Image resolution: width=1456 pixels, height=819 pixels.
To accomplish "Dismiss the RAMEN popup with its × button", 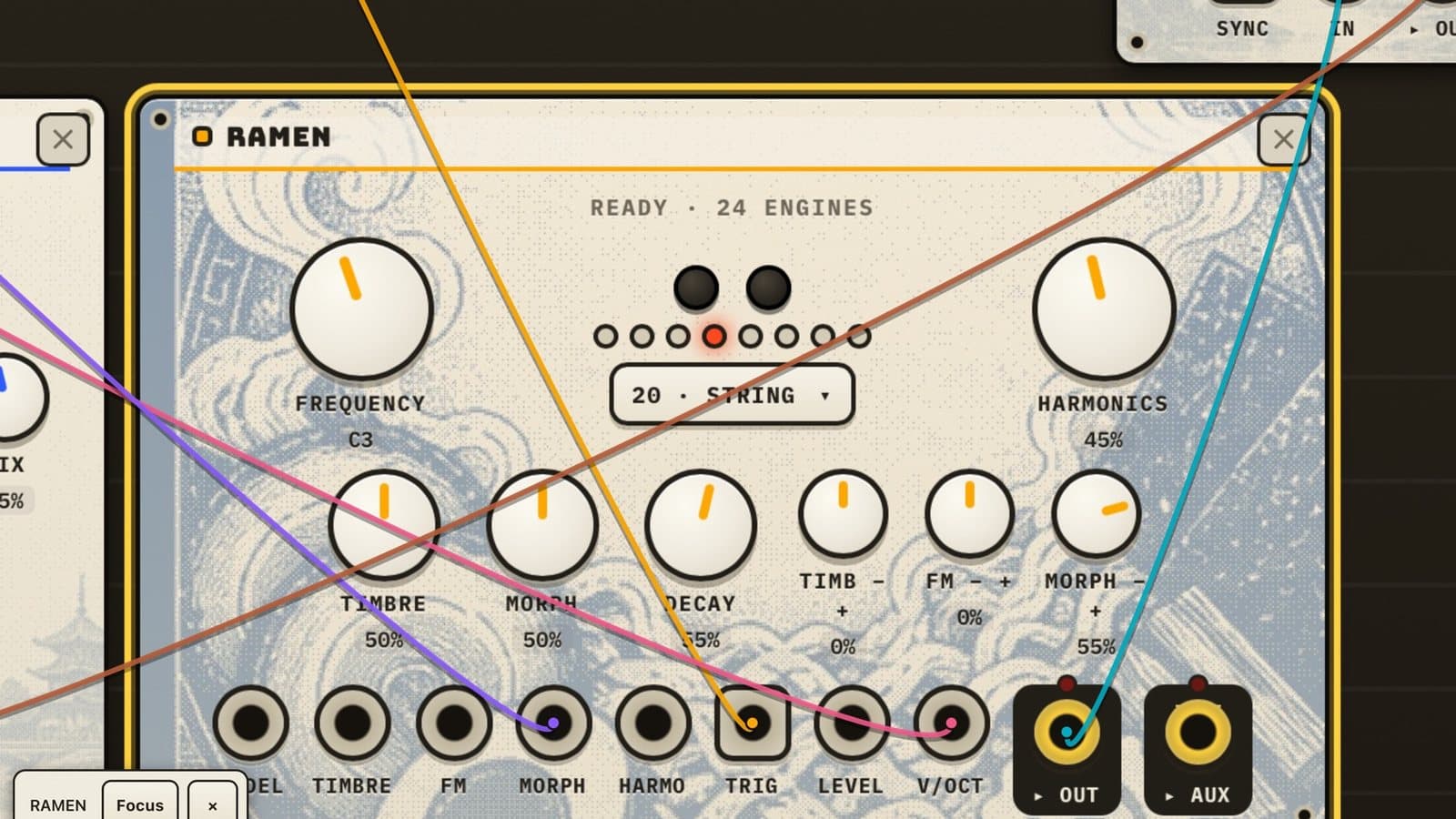I will click(x=213, y=804).
